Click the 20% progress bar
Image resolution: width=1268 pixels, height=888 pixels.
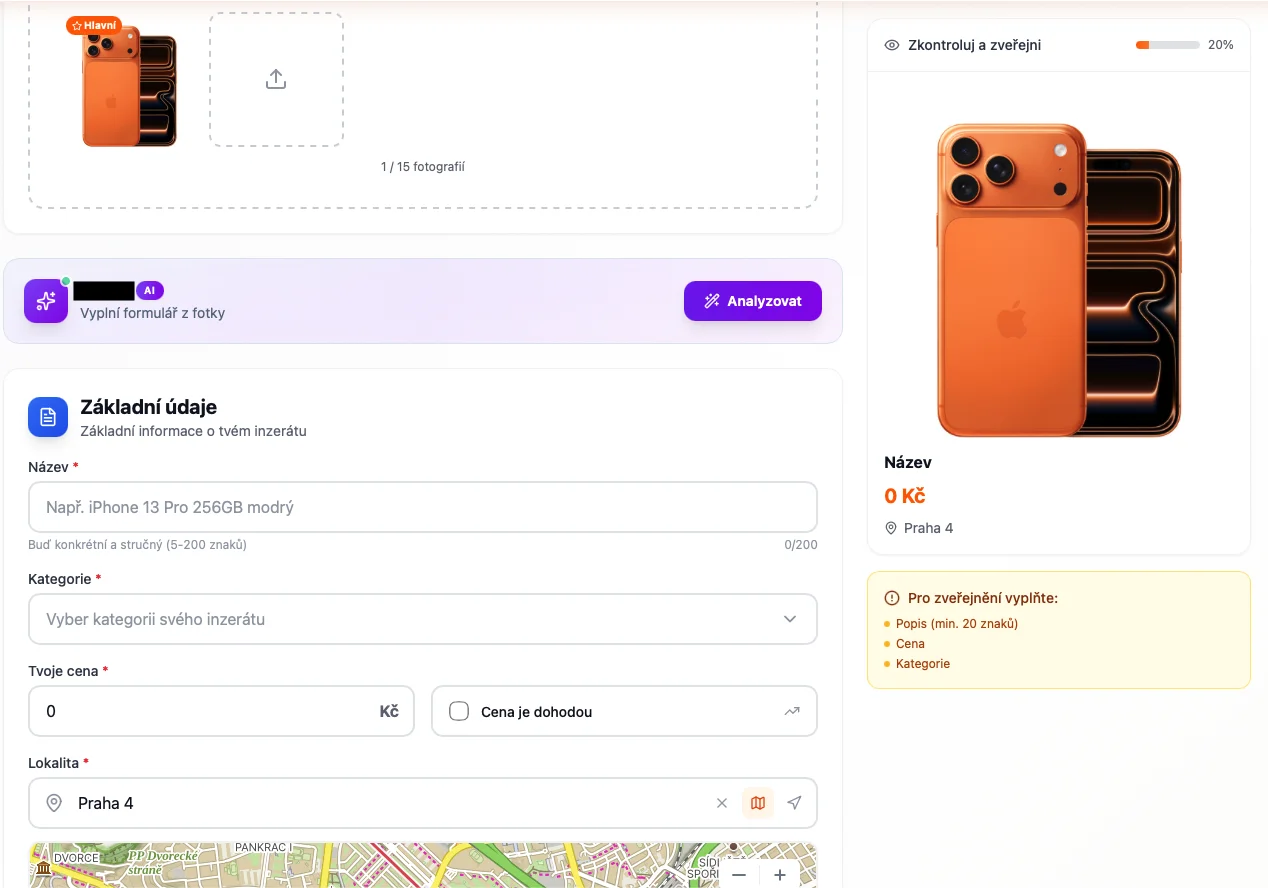click(1167, 45)
